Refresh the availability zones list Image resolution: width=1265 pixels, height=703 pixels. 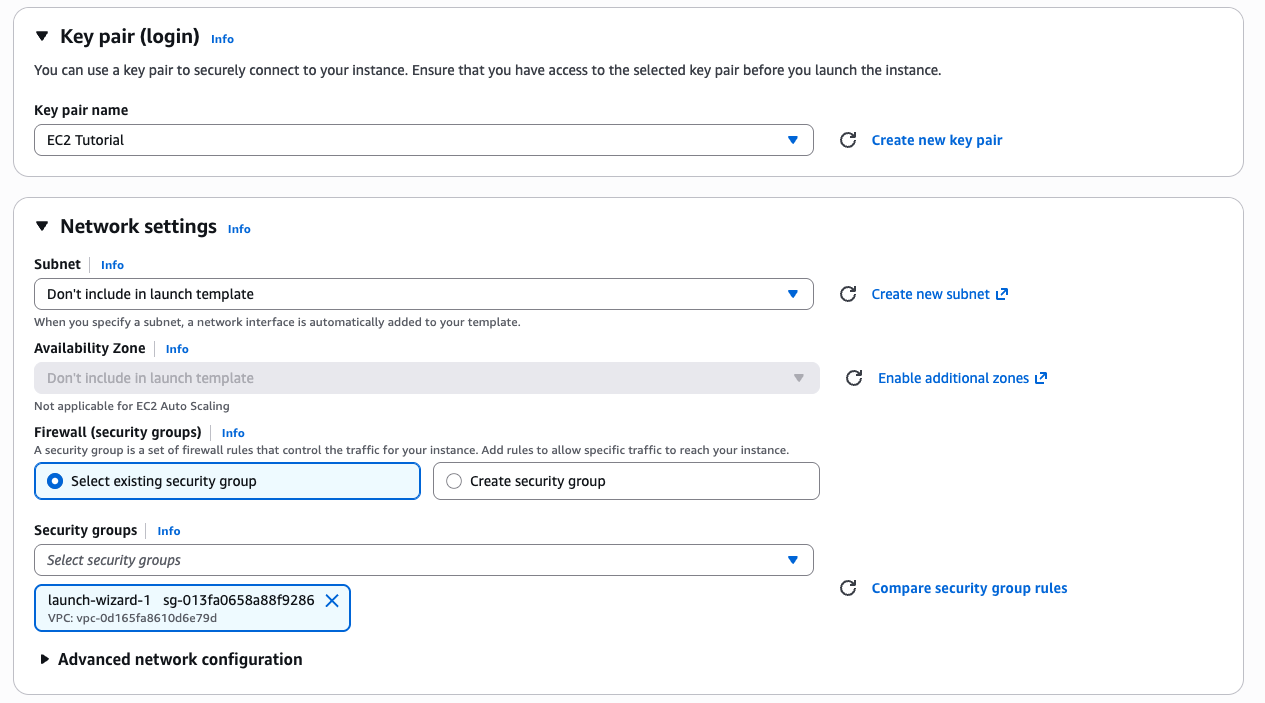click(x=854, y=378)
